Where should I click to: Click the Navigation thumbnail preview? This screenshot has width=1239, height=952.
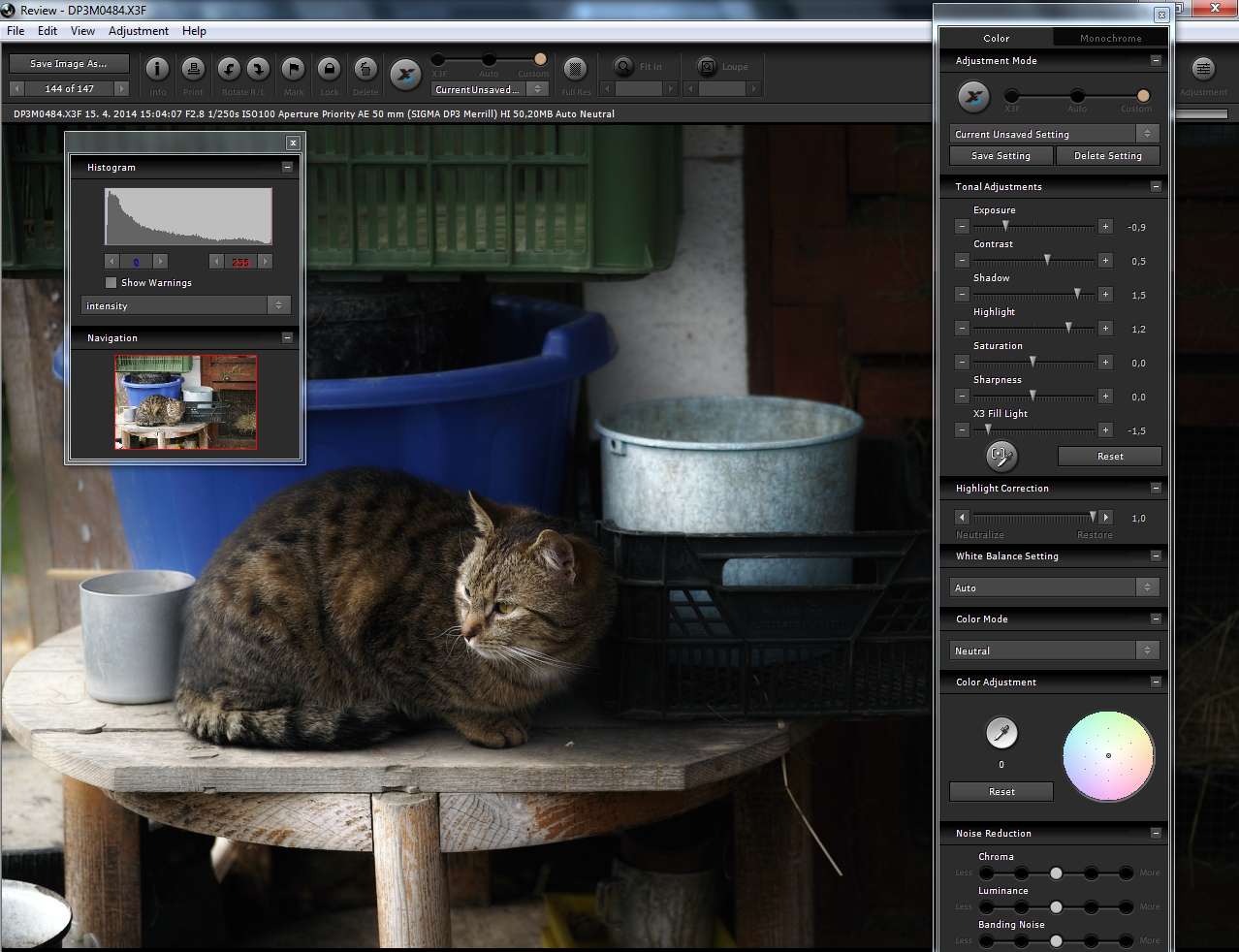point(186,401)
